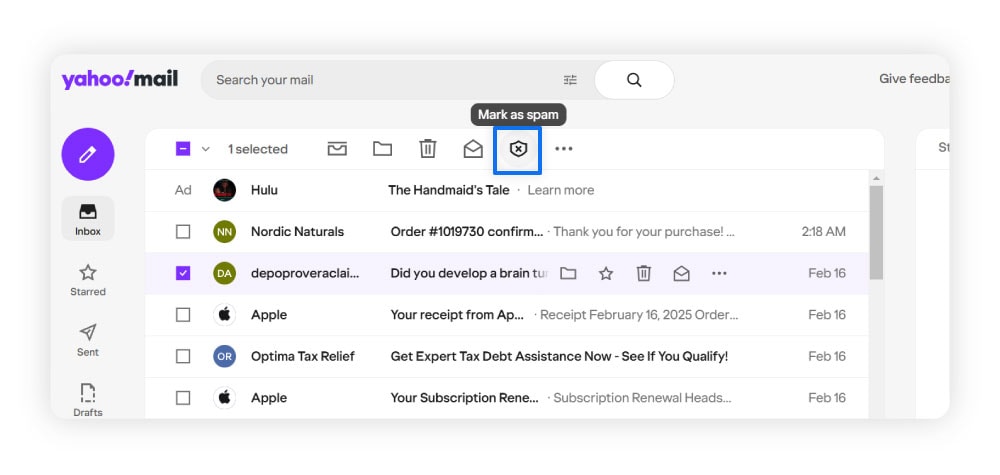The height and width of the screenshot is (475, 1000).
Task: Click the scrollbar up arrow
Action: pos(876,178)
